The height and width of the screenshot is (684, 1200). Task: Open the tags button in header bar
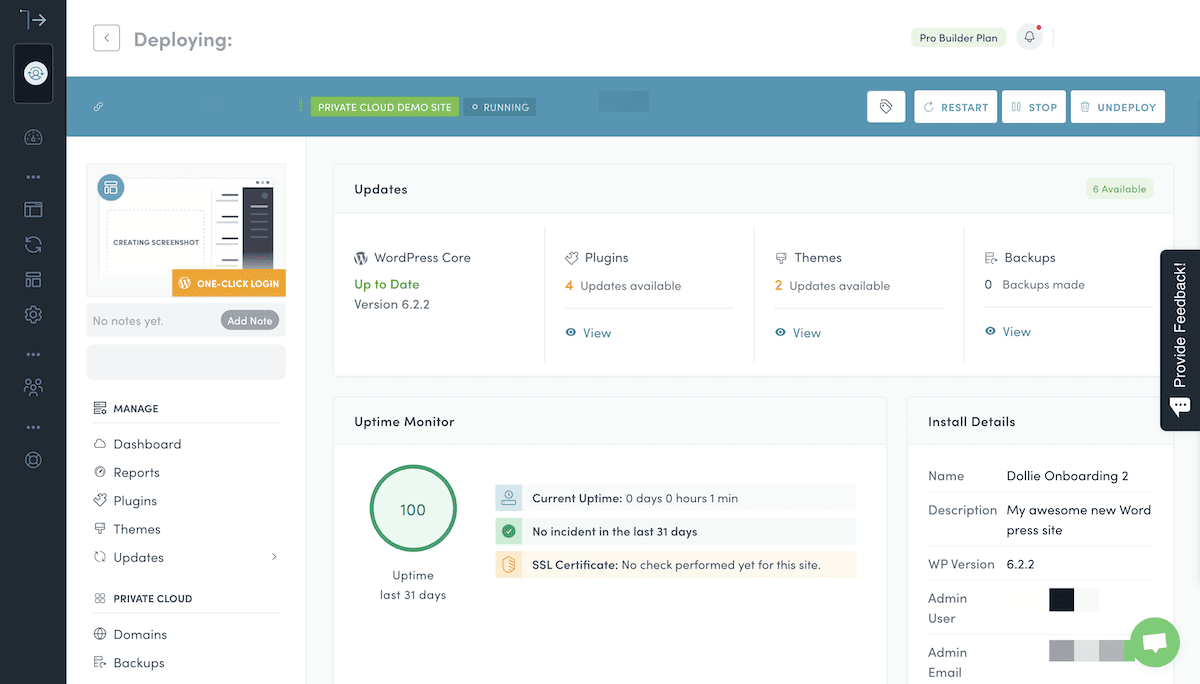tap(886, 107)
